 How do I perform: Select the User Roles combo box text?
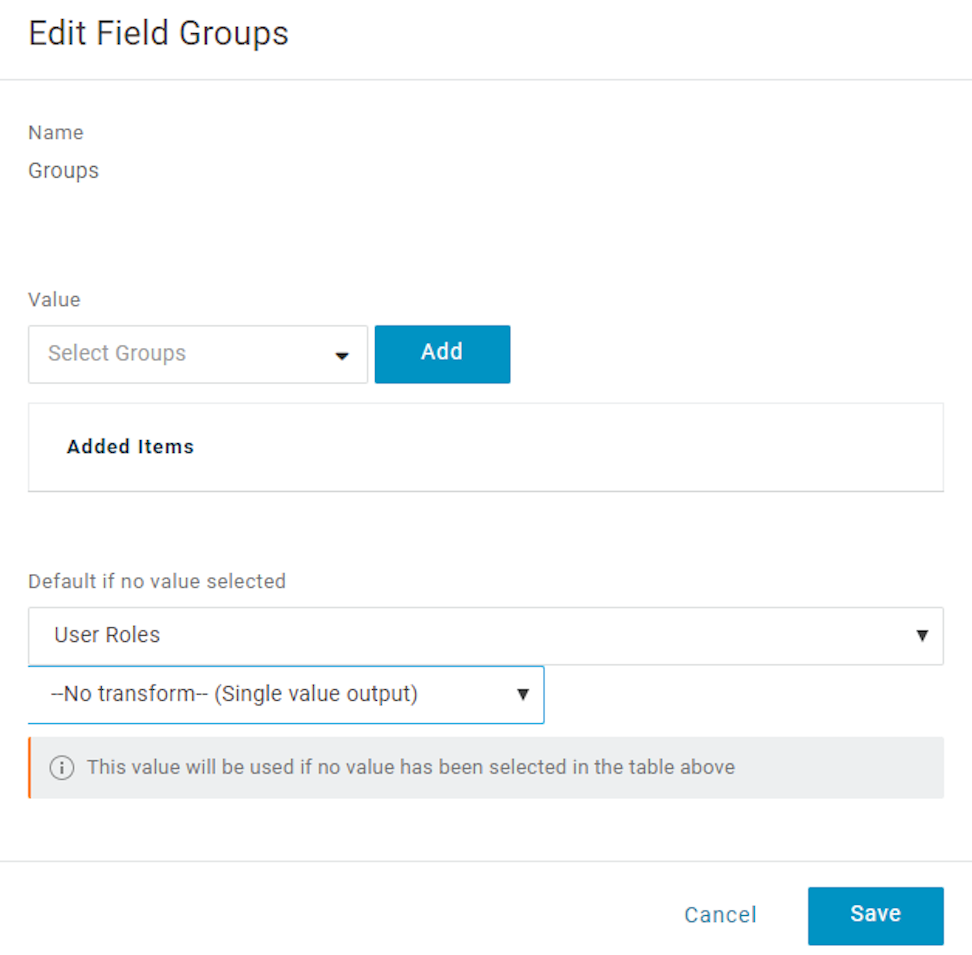point(107,635)
